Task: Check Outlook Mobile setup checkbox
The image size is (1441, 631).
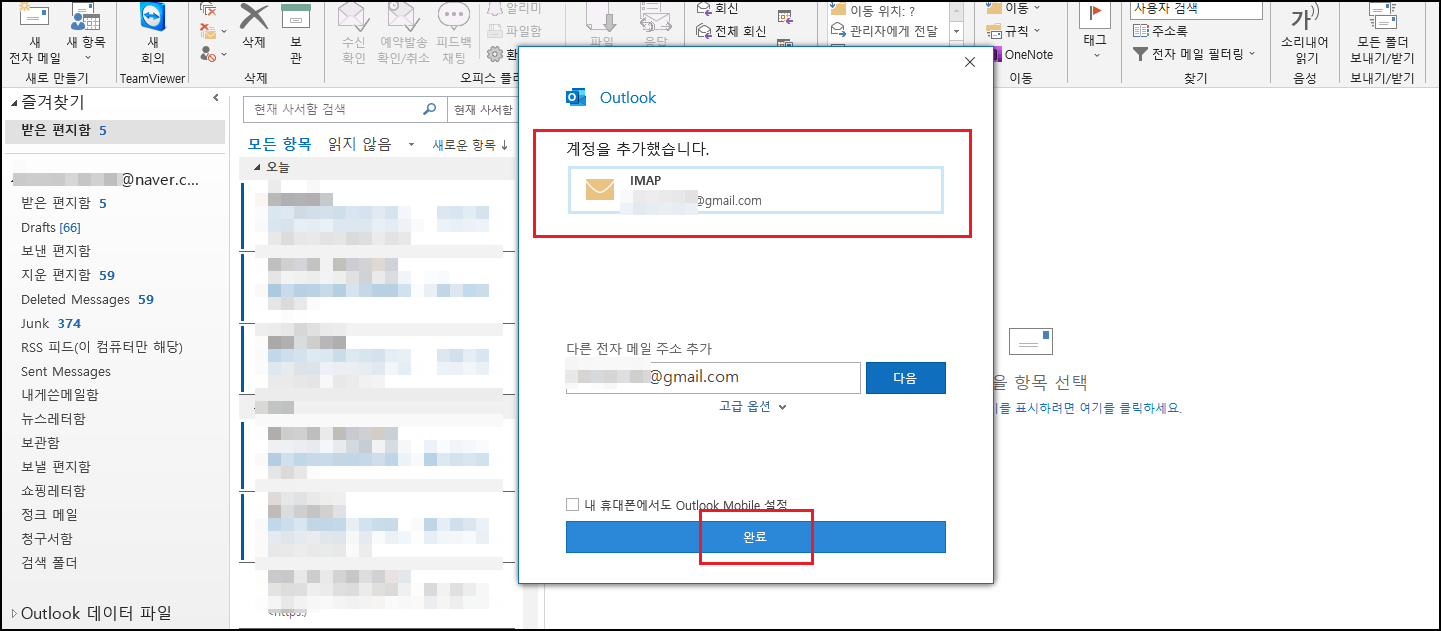Action: 572,505
